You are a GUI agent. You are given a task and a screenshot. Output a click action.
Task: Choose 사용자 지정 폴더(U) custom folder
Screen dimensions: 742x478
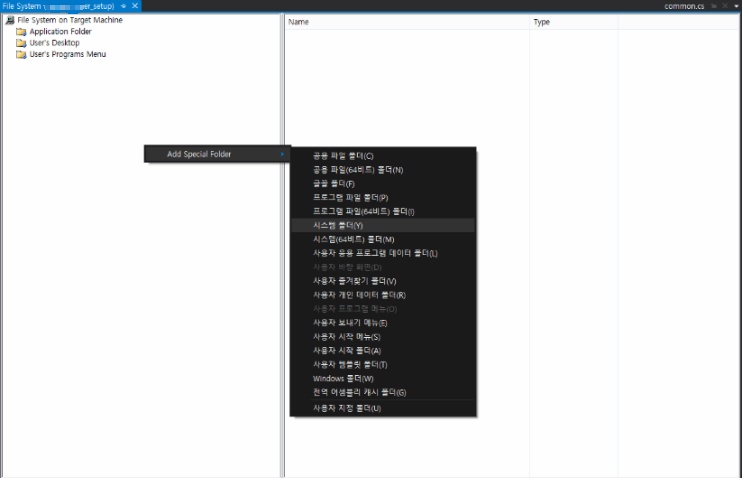383,408
